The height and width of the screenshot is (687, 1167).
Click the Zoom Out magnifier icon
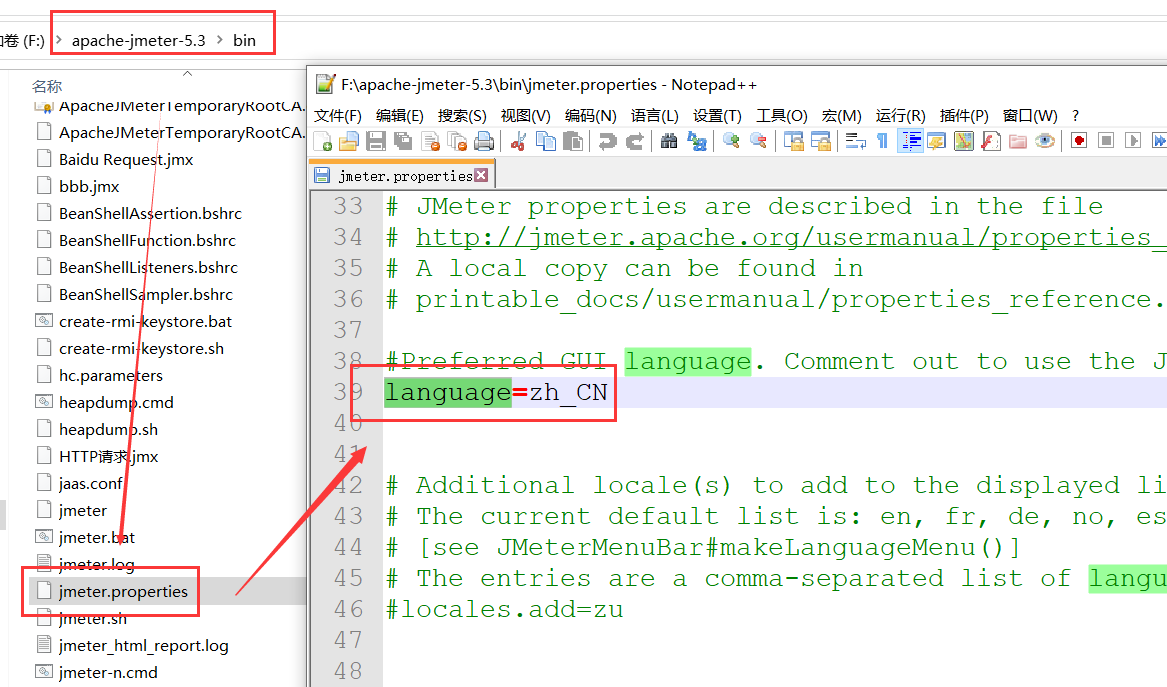coord(758,141)
